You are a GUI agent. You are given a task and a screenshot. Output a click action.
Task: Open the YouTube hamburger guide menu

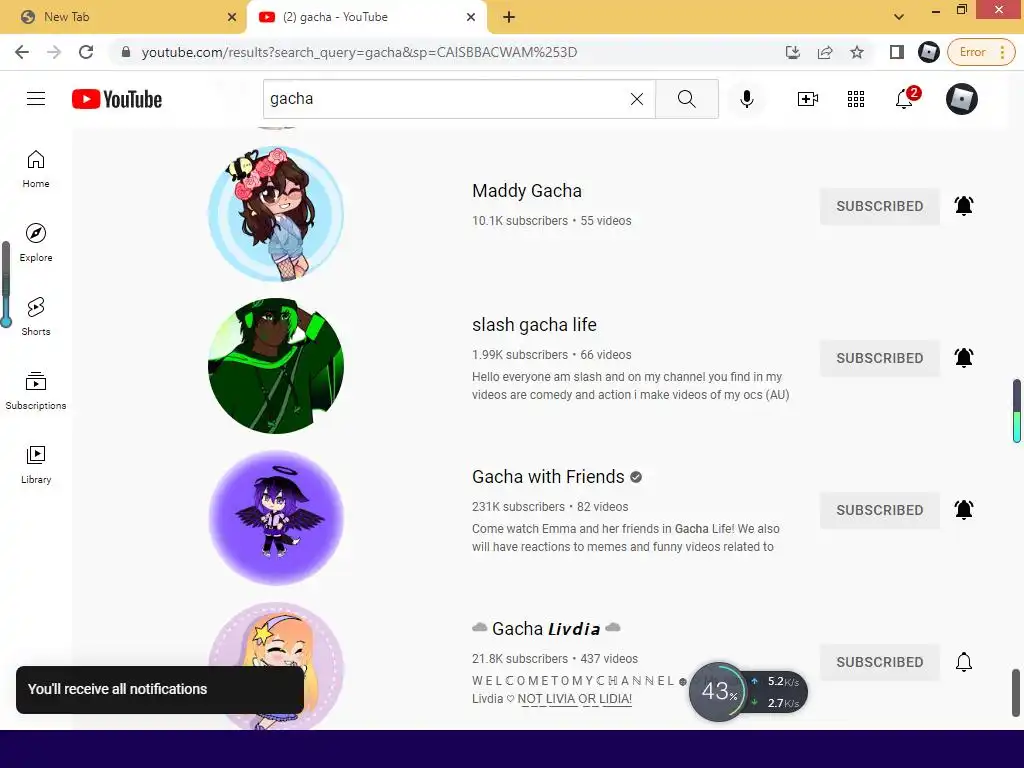[x=36, y=99]
